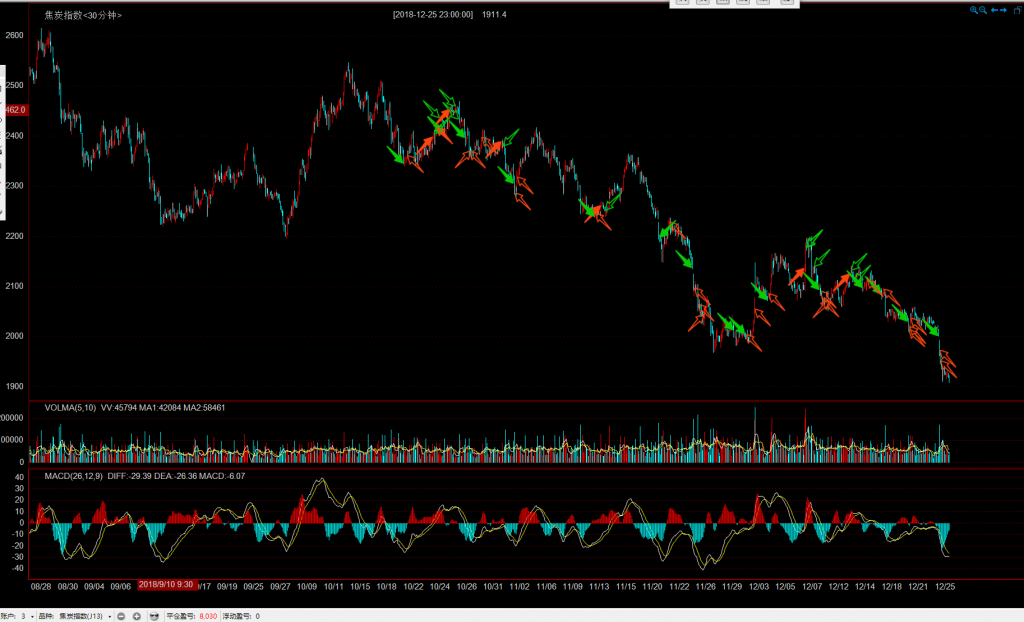Click the zoom out magnifier icon
Screen dimensions: 1024x622
[x=984, y=10]
